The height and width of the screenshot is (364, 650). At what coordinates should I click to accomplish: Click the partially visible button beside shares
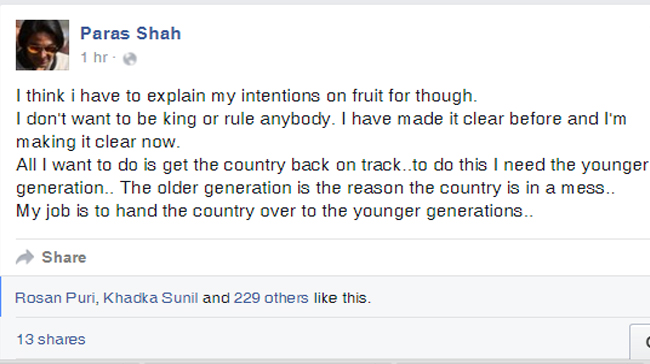pyautogui.click(x=640, y=341)
